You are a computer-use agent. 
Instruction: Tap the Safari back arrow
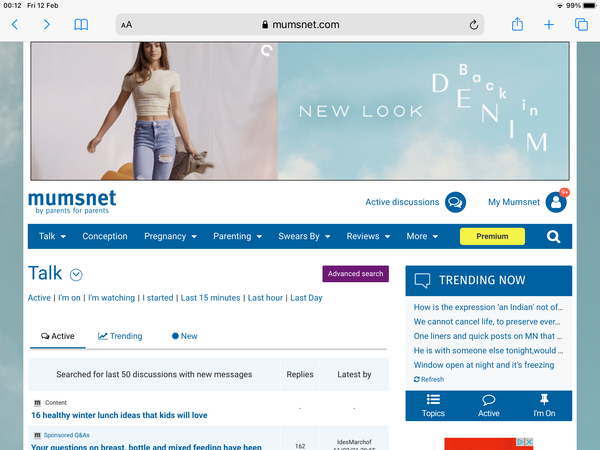pos(15,24)
